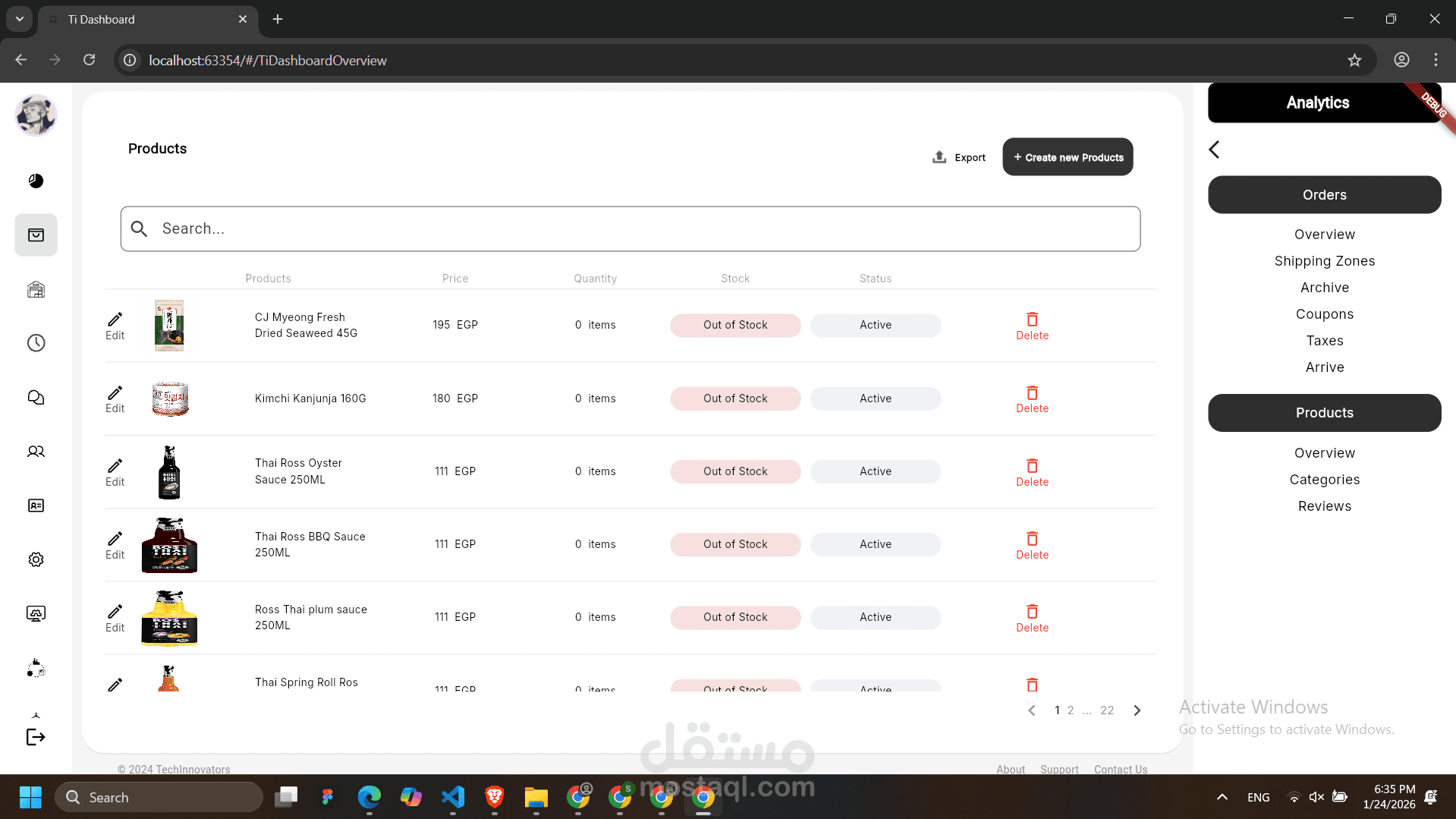The image size is (1456, 819).
Task: Delete the Kimchi Kanjunja 160G product
Action: tap(1032, 399)
